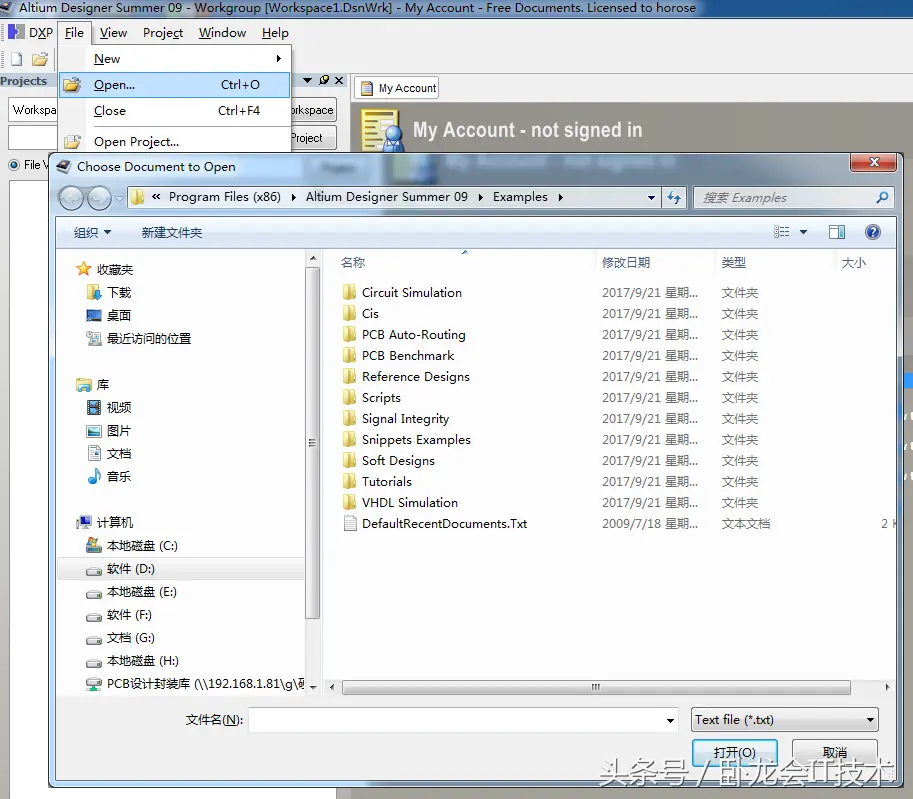This screenshot has height=799, width=913.
Task: Select the Cis folder
Action: click(x=370, y=314)
